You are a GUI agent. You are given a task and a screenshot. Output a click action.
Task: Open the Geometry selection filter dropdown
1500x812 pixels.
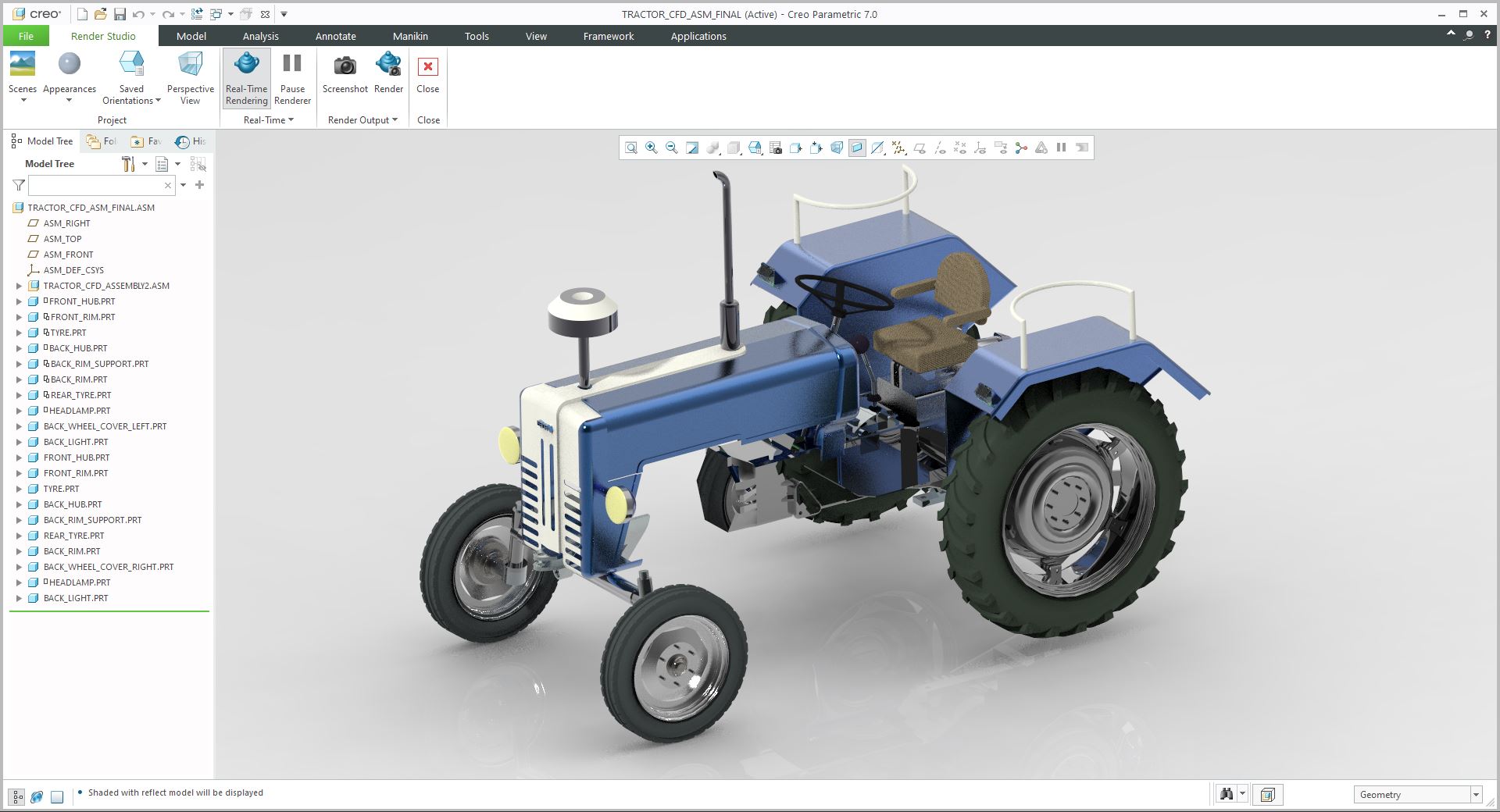point(1476,795)
